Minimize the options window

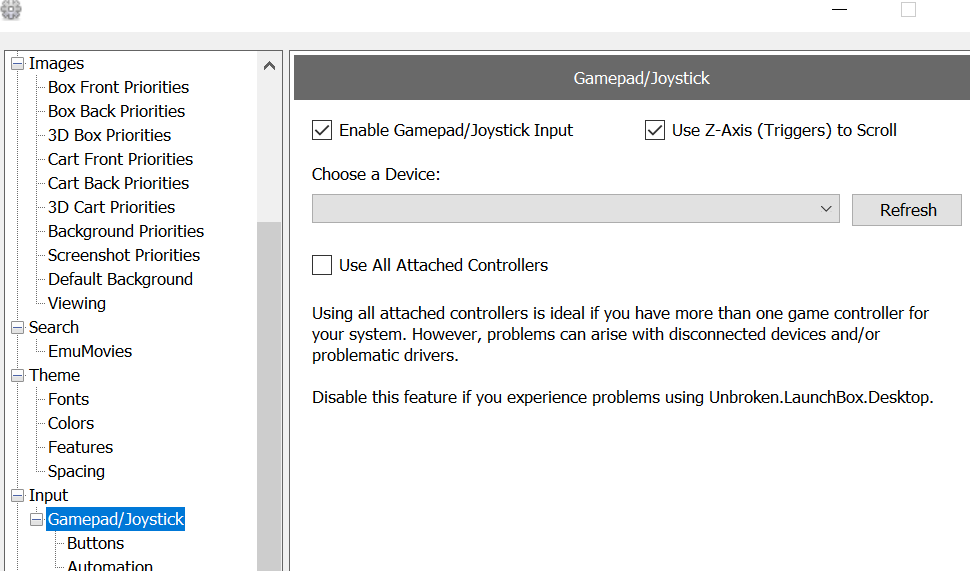(839, 9)
